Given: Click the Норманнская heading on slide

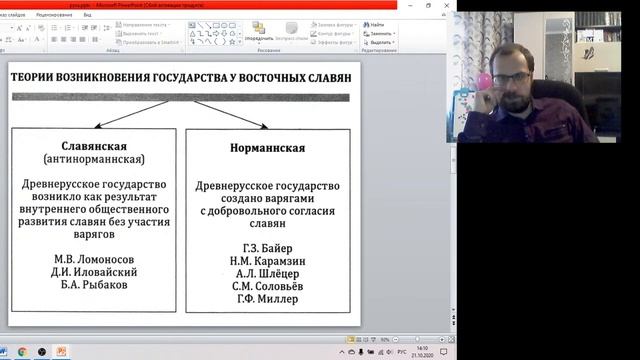Looking at the screenshot, I should point(267,148).
